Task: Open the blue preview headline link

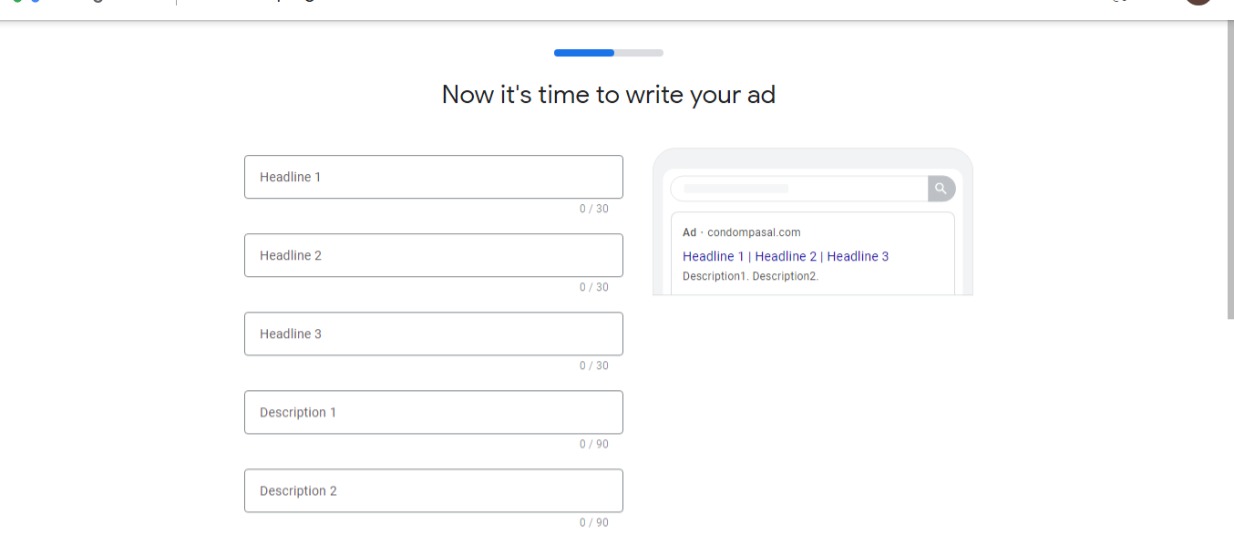Action: (x=785, y=257)
